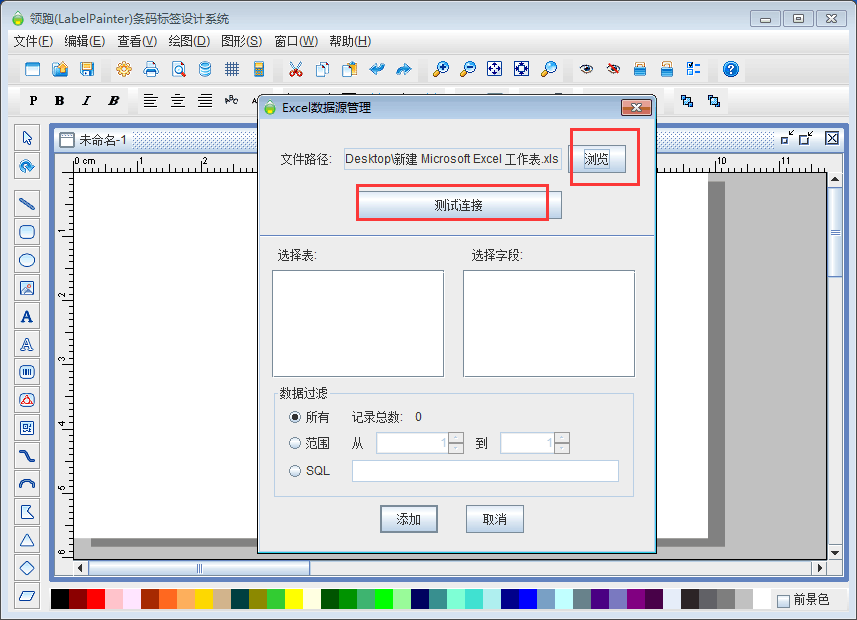Select the solid text A tool
Screen dimensions: 857x620
coord(27,316)
